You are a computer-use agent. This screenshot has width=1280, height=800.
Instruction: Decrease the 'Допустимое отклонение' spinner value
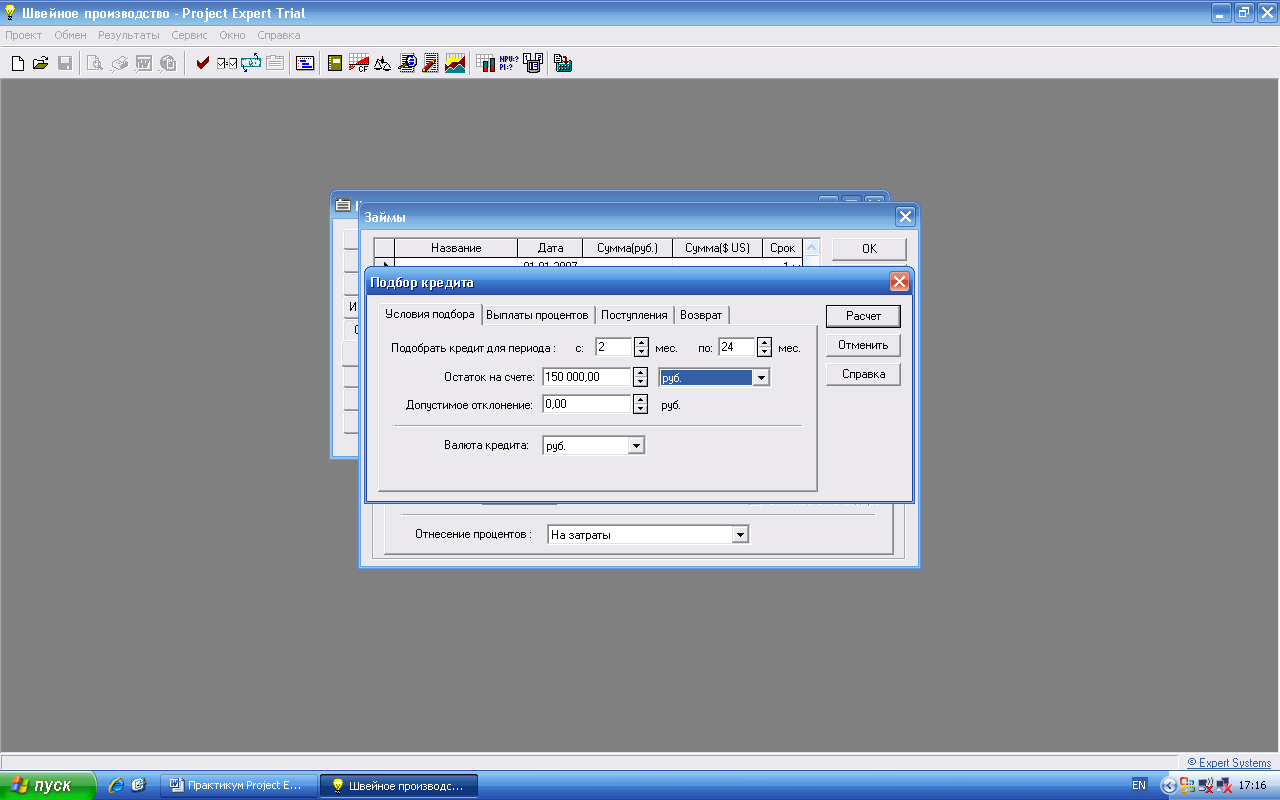coord(641,409)
